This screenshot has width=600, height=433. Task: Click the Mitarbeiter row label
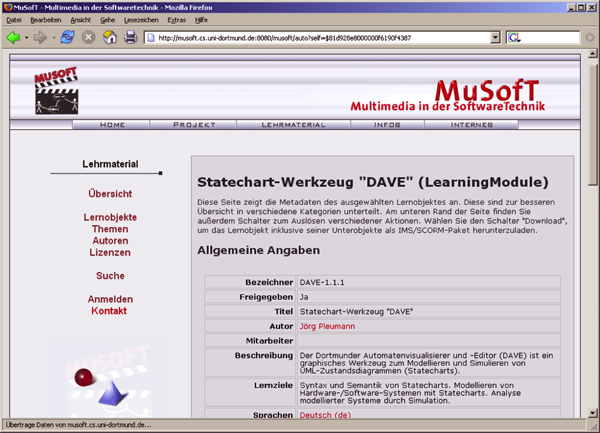269,340
